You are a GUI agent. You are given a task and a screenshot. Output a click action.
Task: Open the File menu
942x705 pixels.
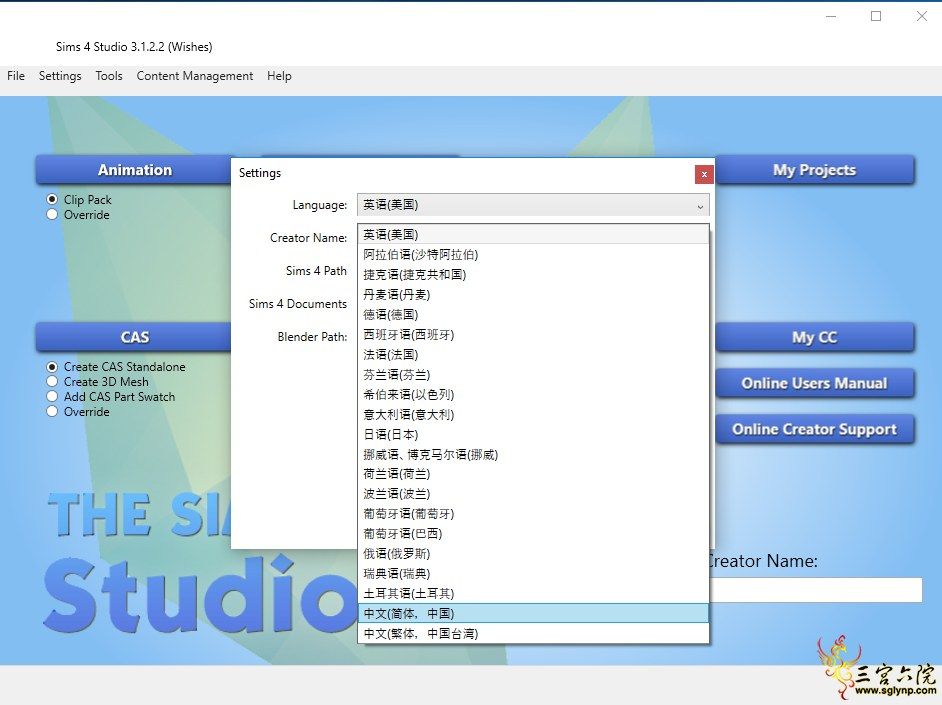[16, 76]
